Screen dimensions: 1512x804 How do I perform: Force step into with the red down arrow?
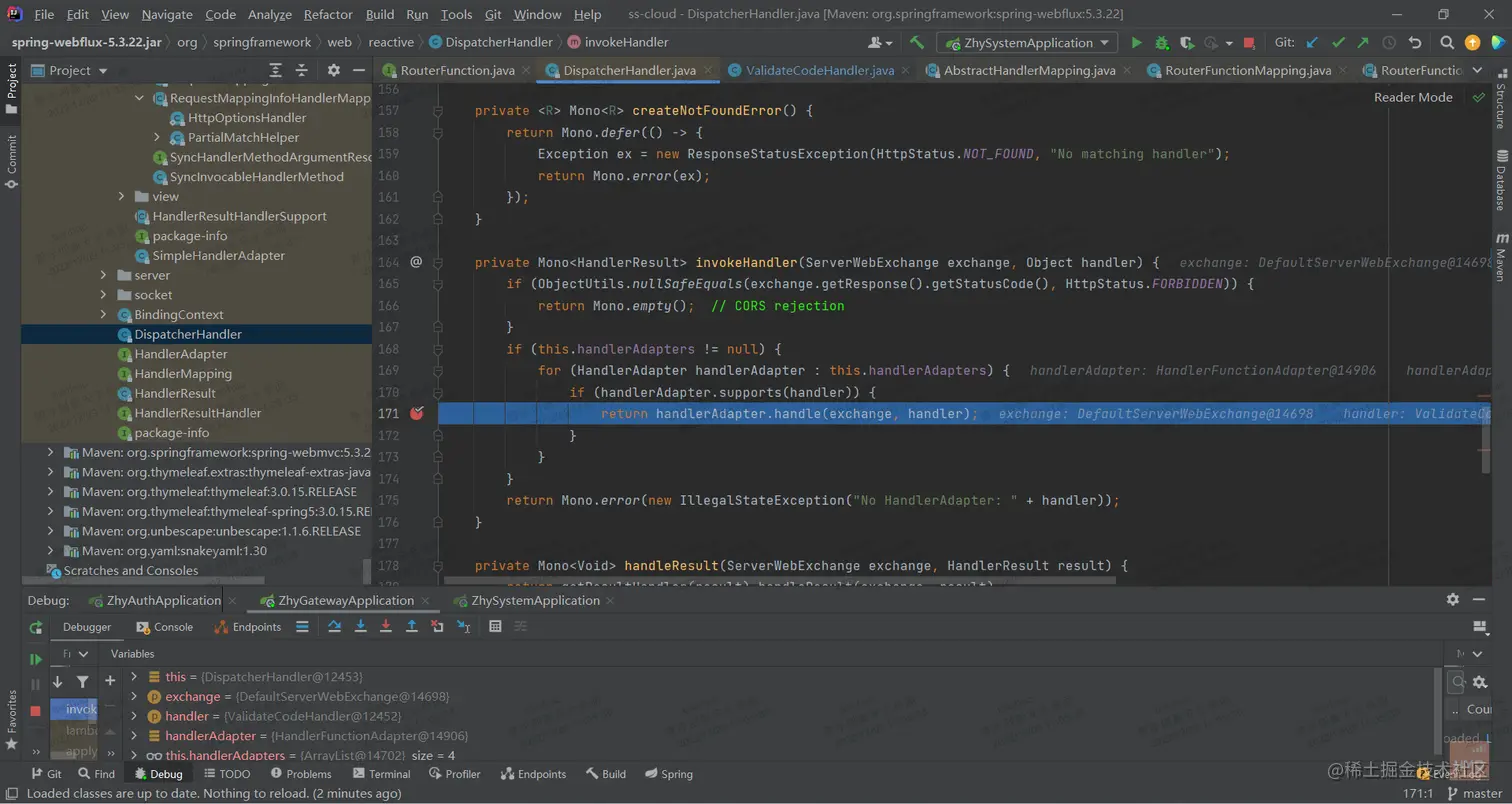coord(386,627)
